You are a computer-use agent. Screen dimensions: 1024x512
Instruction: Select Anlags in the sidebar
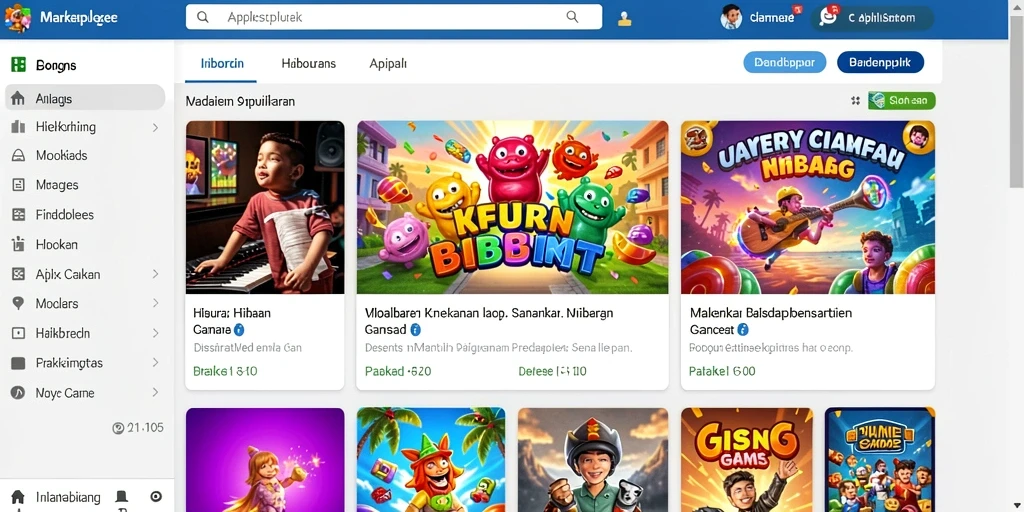85,99
